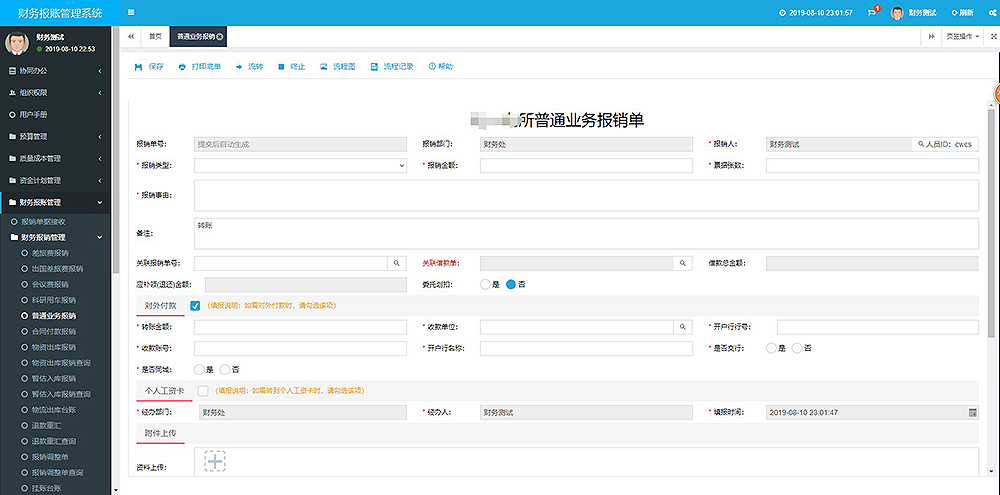Click search icon in 关联借款单 field
Image resolution: width=1000 pixels, height=495 pixels.
coord(682,263)
